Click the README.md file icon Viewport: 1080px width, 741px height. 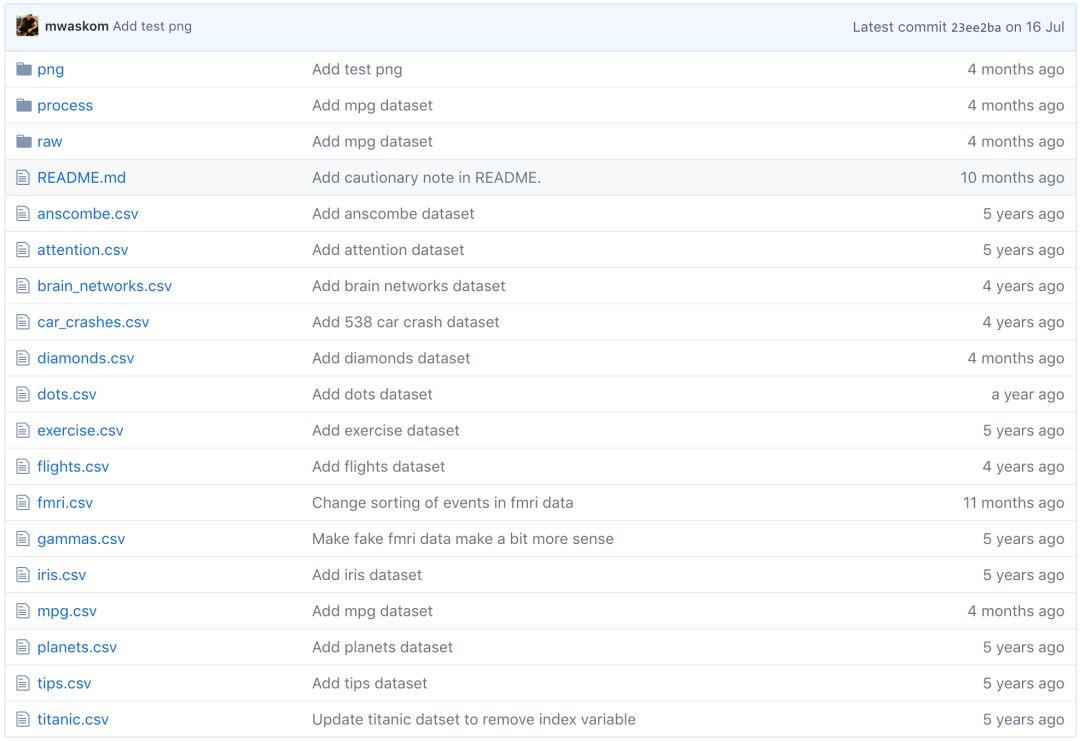24,178
